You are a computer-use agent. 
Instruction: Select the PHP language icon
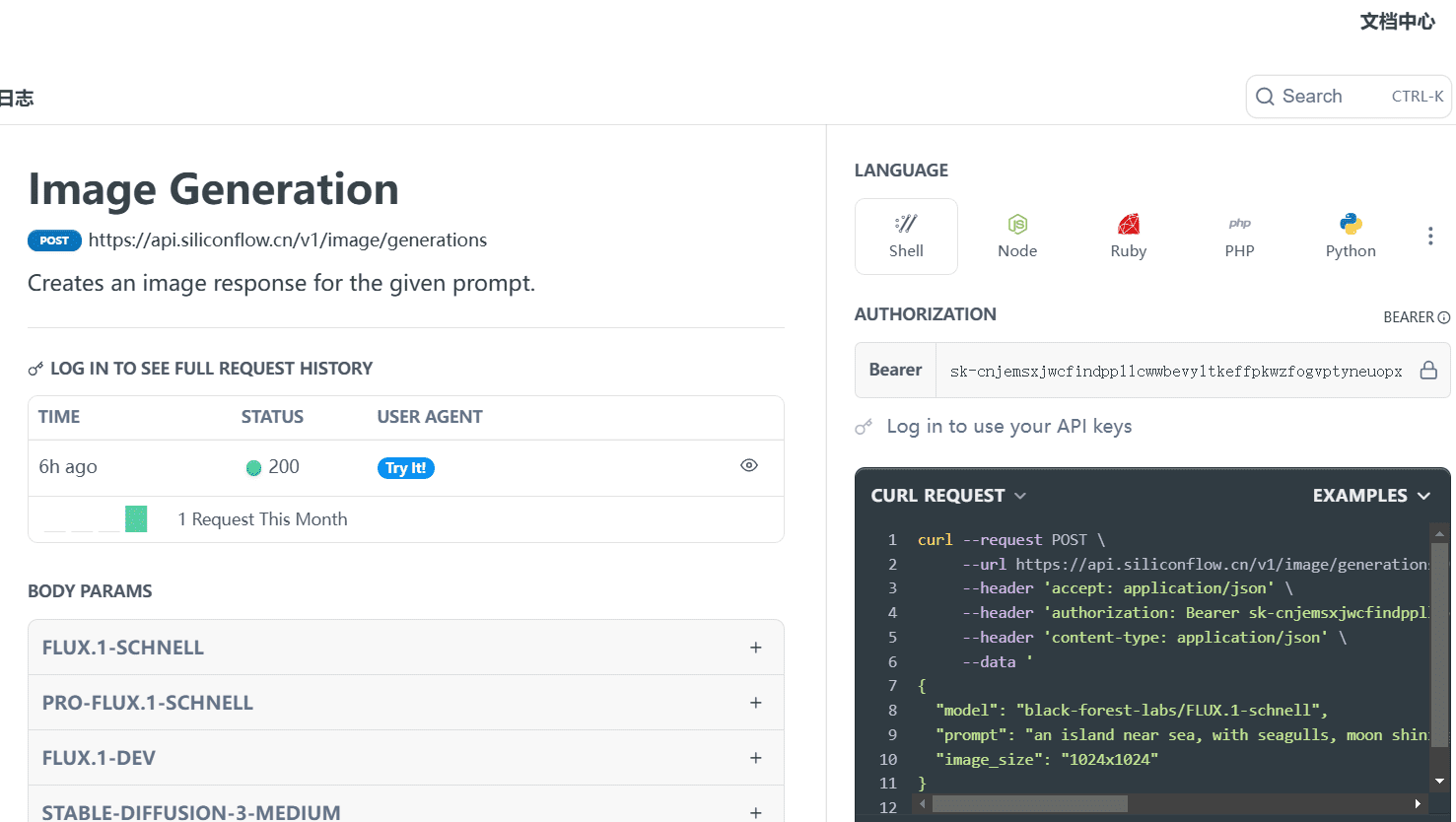pos(1240,224)
